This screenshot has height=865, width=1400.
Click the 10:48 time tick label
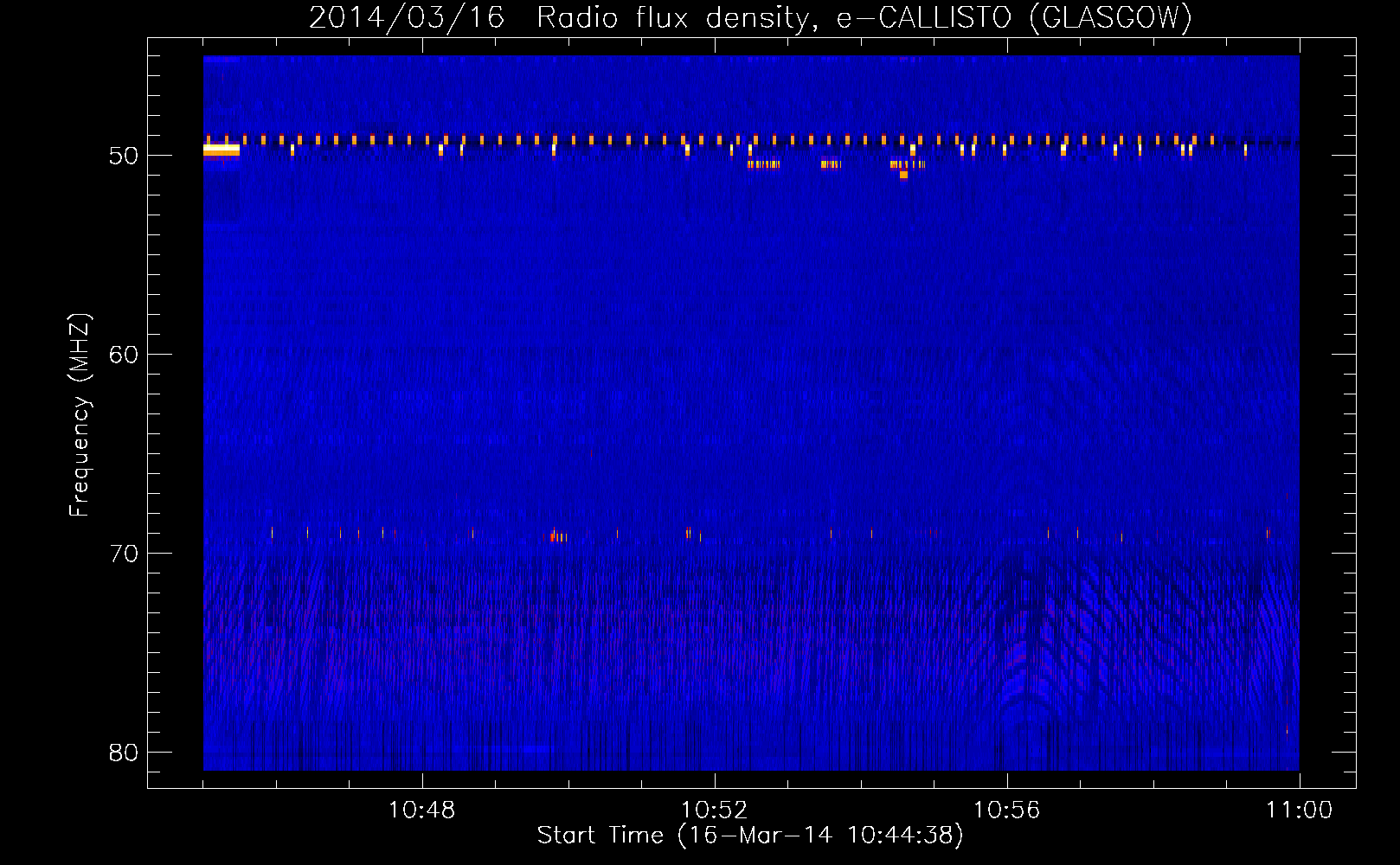(422, 811)
